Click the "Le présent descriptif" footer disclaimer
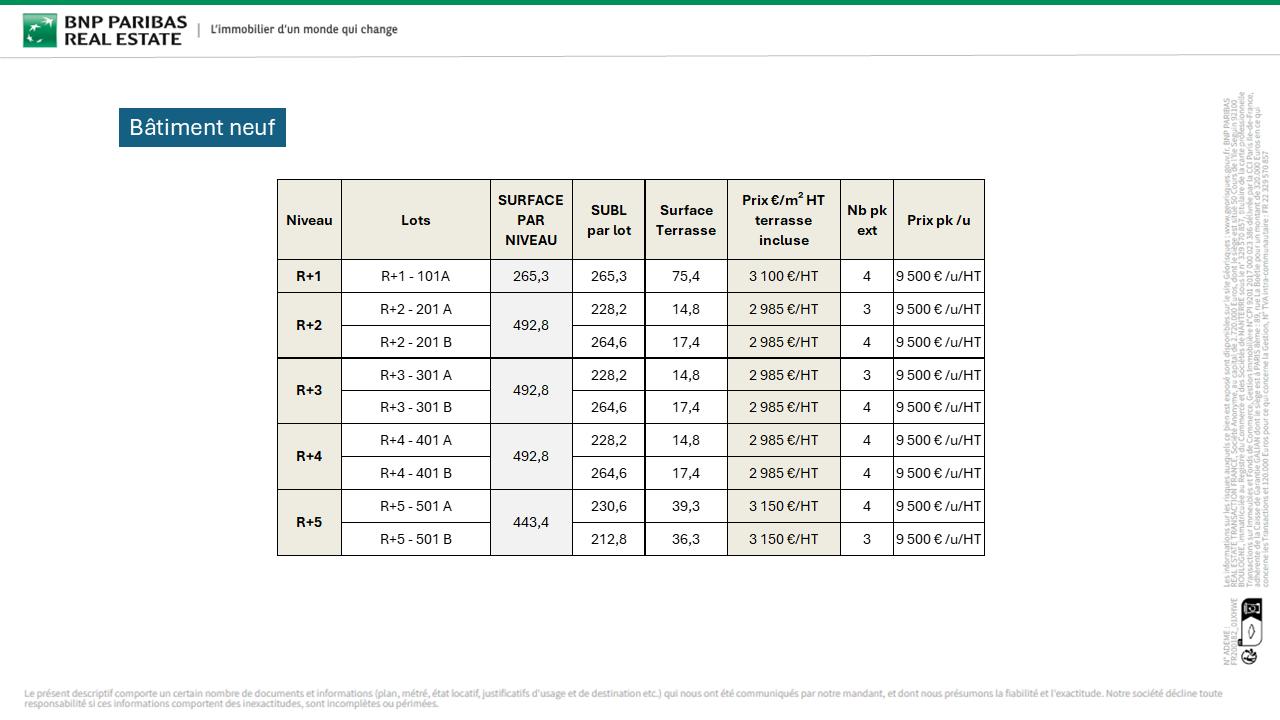This screenshot has width=1280, height=720. coord(623,698)
